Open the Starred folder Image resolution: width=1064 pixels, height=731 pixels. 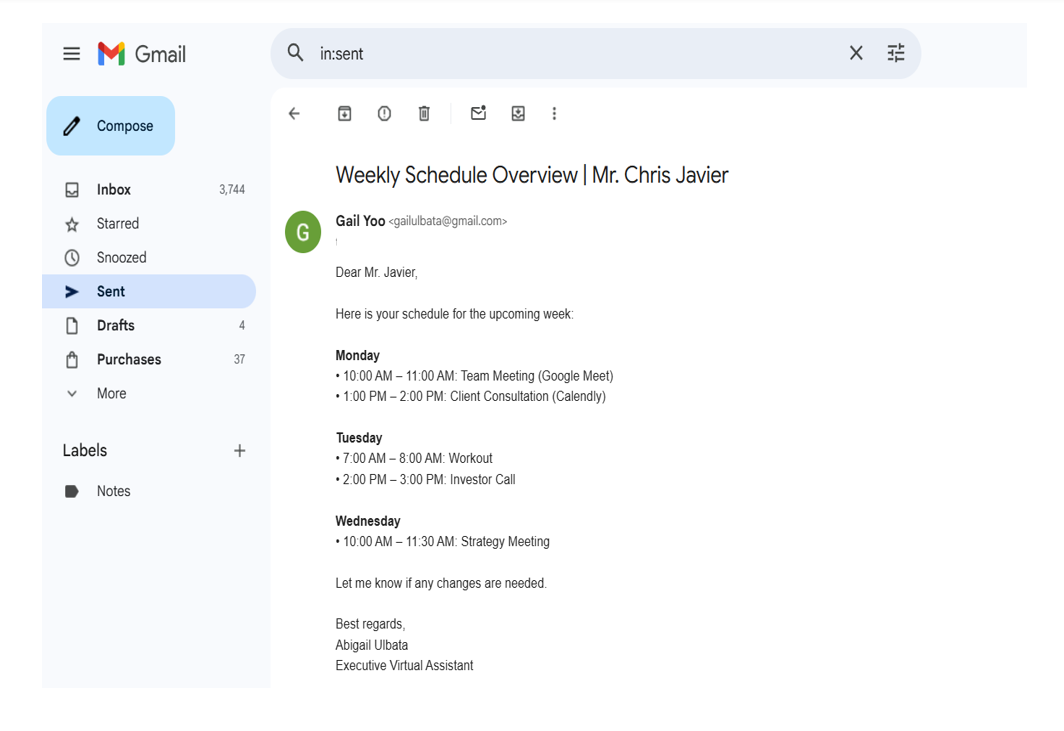tap(149, 223)
